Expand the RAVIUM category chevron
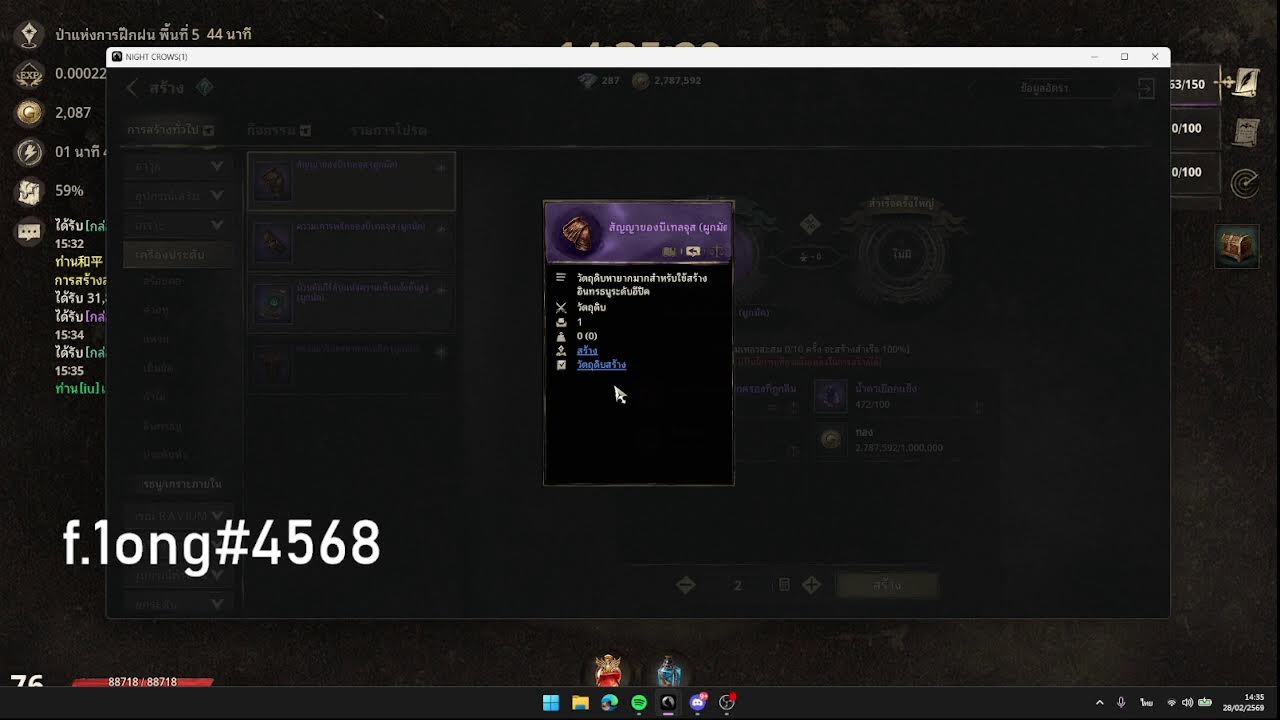Viewport: 1280px width, 720px height. coord(217,516)
